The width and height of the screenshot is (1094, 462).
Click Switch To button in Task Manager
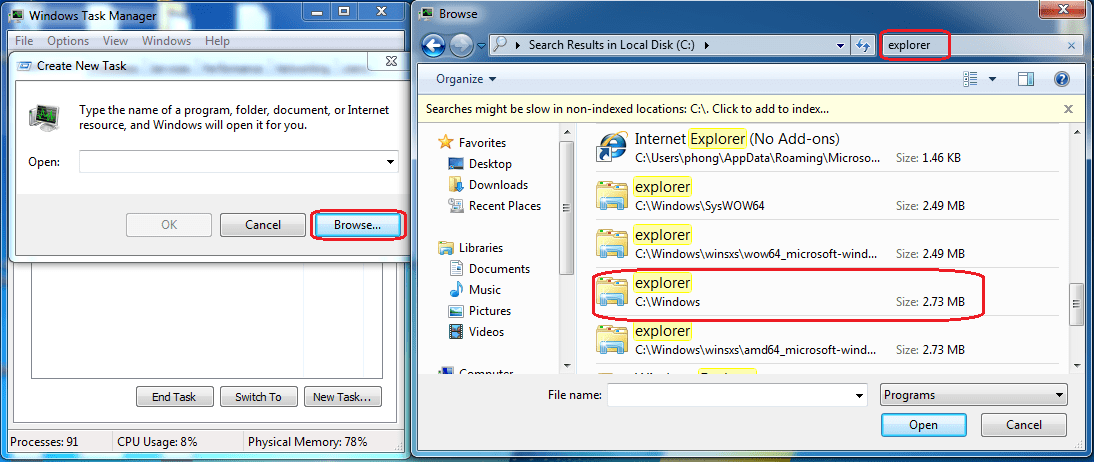click(258, 397)
